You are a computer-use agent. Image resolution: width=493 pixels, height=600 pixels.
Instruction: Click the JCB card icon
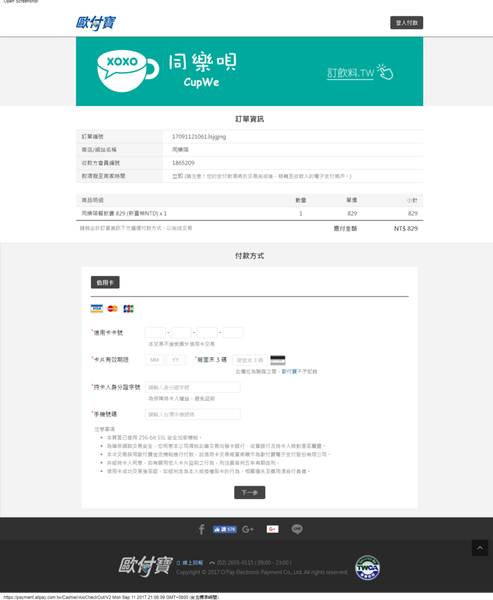[x=128, y=308]
